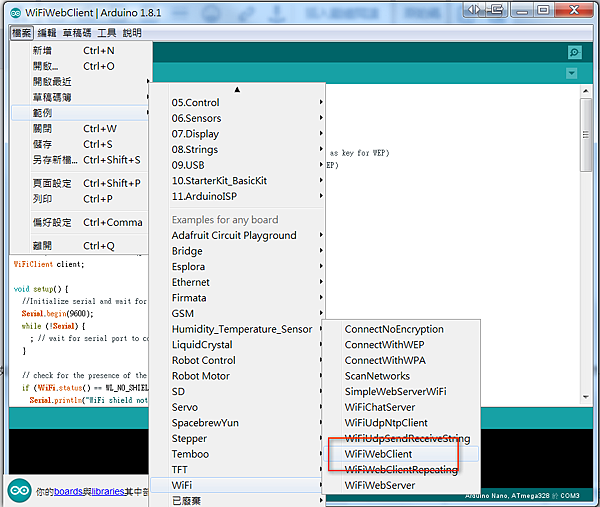Choose 離開 Ctrl+Q menu entry

80,246
